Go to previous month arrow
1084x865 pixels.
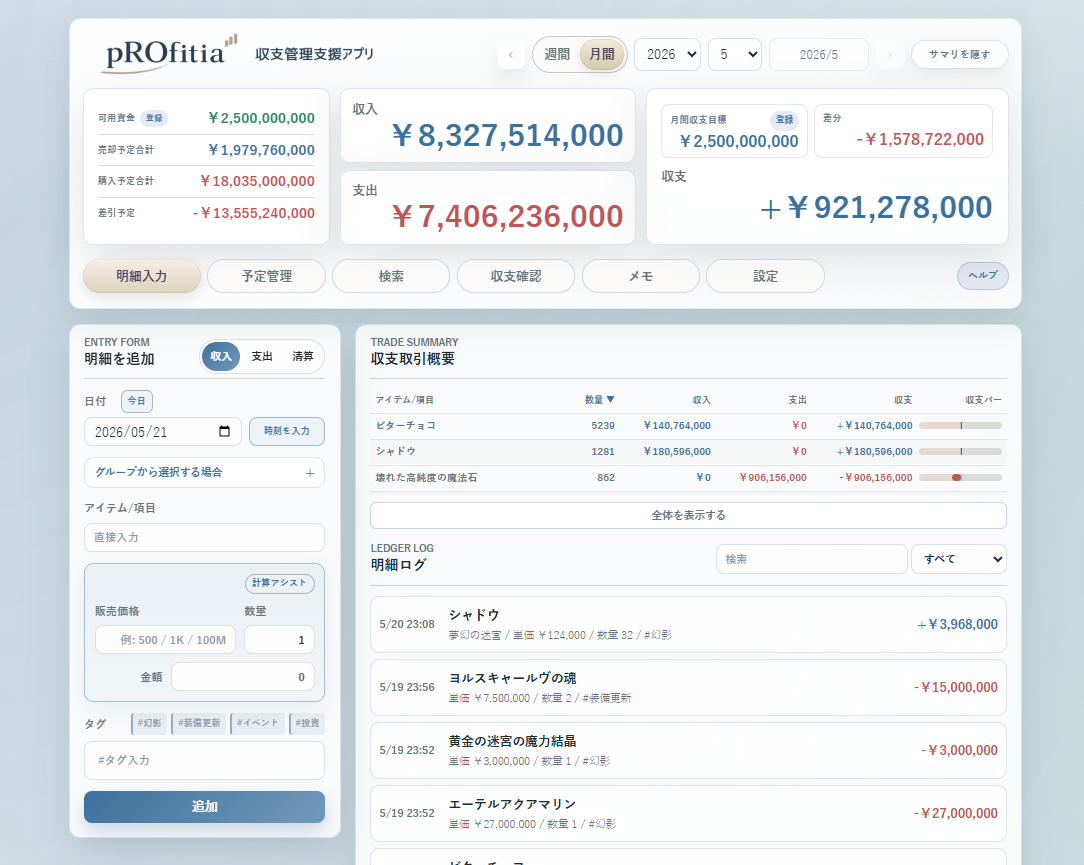coord(511,55)
